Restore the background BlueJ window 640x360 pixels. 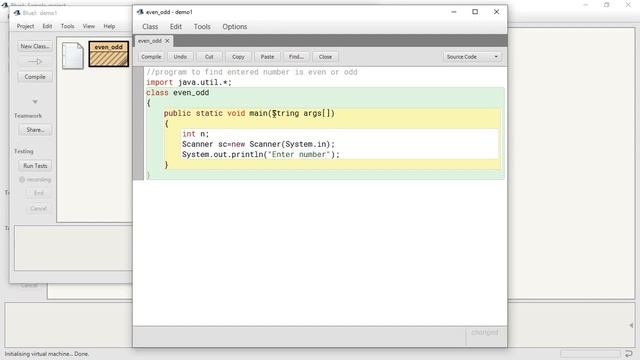pyautogui.click(x=607, y=5)
